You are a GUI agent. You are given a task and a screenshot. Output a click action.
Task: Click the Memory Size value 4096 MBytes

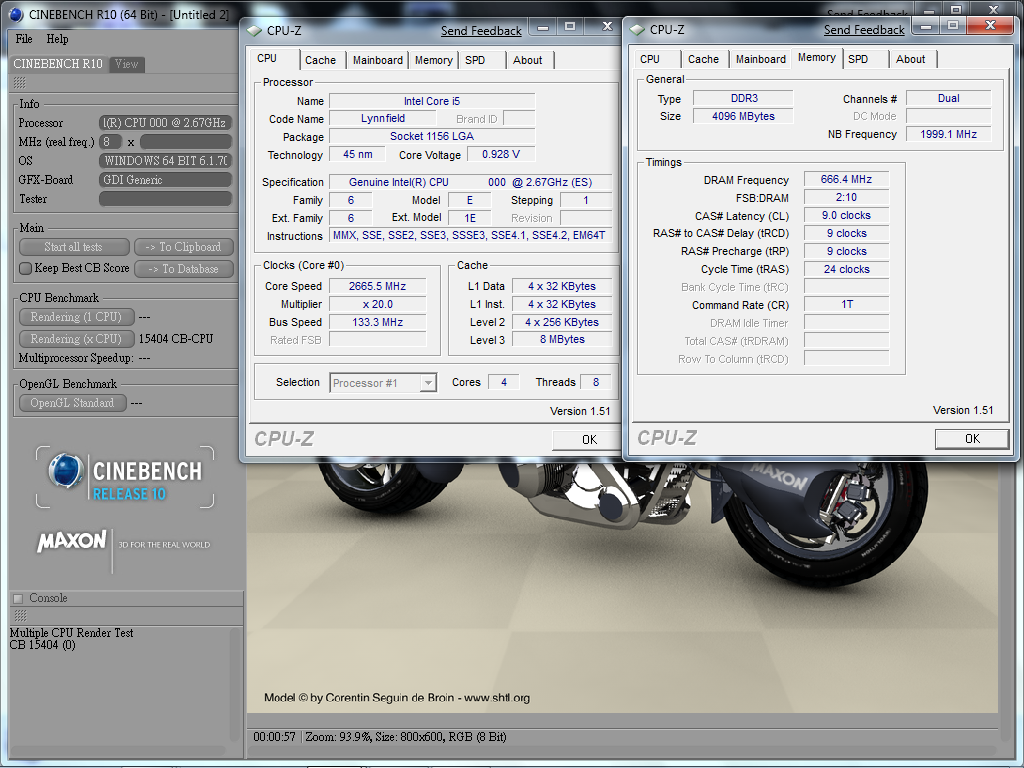click(x=743, y=116)
